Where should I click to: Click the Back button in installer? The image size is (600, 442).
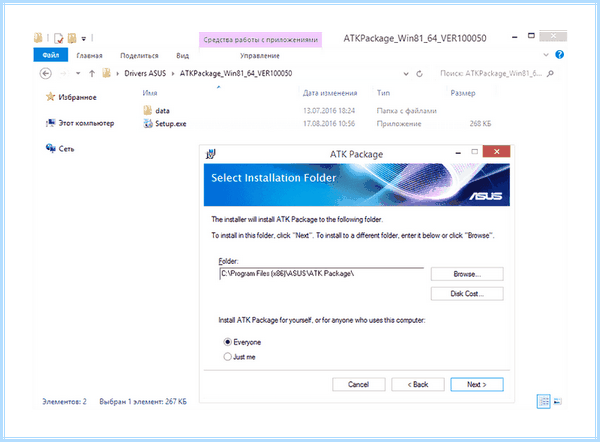[x=418, y=384]
